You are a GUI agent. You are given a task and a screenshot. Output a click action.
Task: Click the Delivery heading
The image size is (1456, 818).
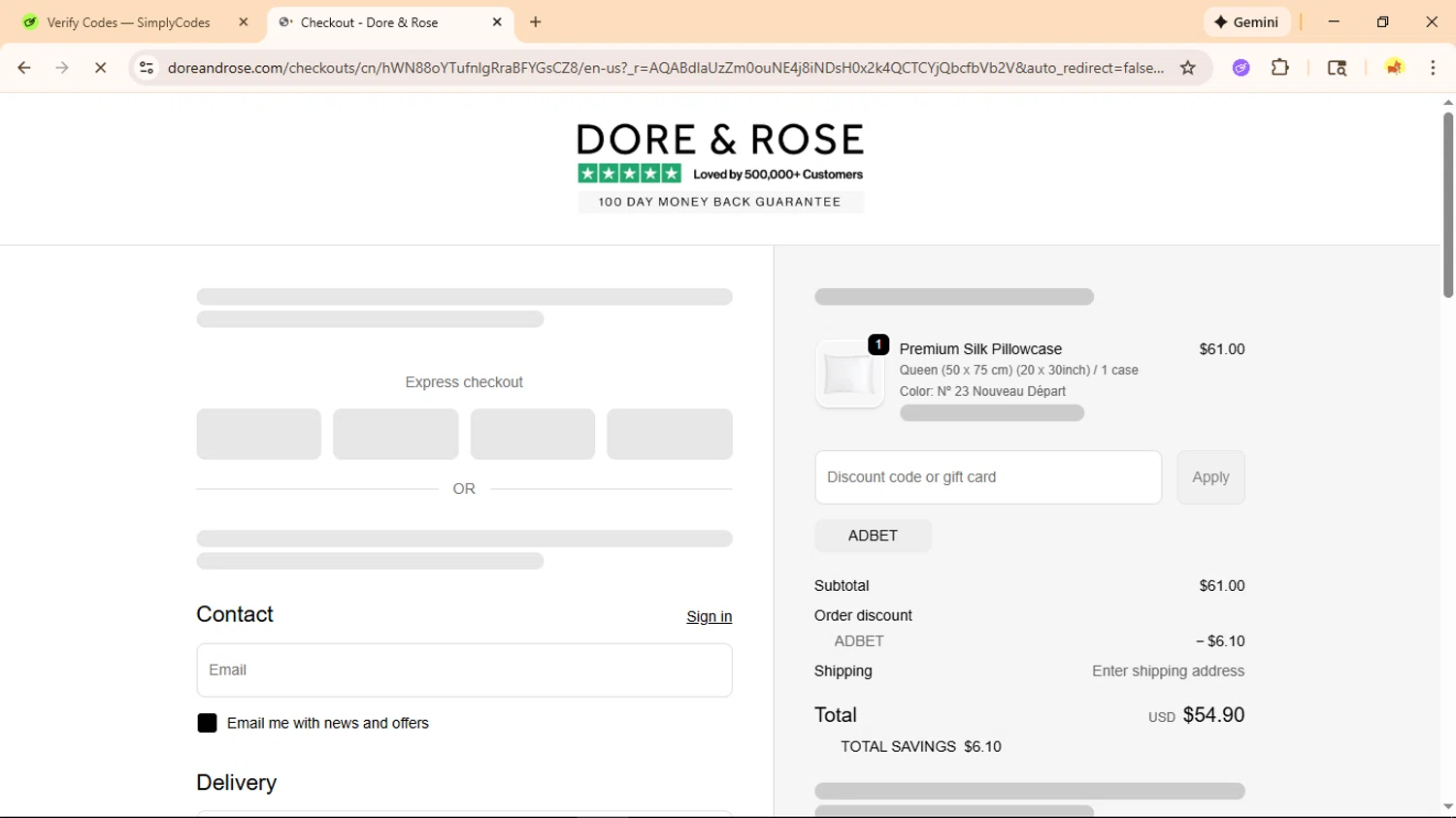point(237,783)
